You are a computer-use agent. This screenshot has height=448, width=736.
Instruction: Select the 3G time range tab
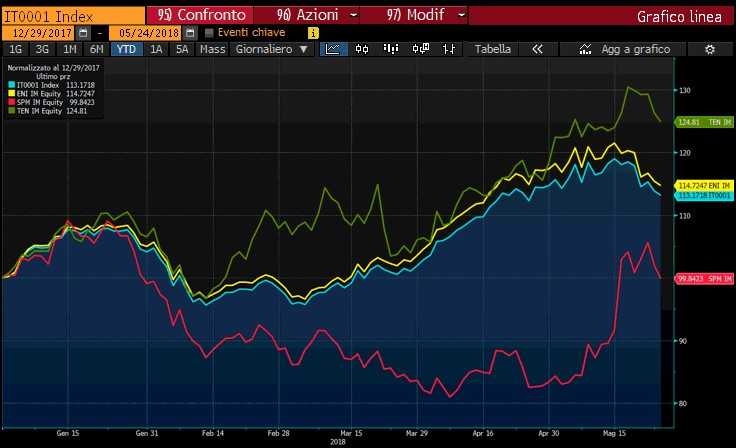coord(42,49)
